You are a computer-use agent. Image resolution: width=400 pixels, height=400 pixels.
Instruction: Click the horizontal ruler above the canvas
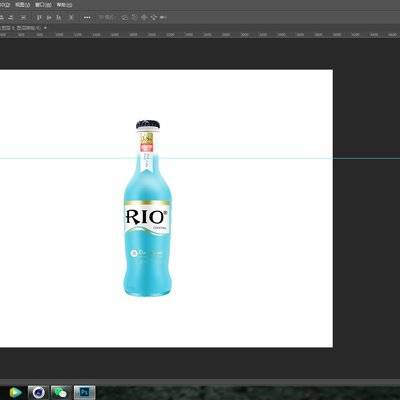point(200,35)
